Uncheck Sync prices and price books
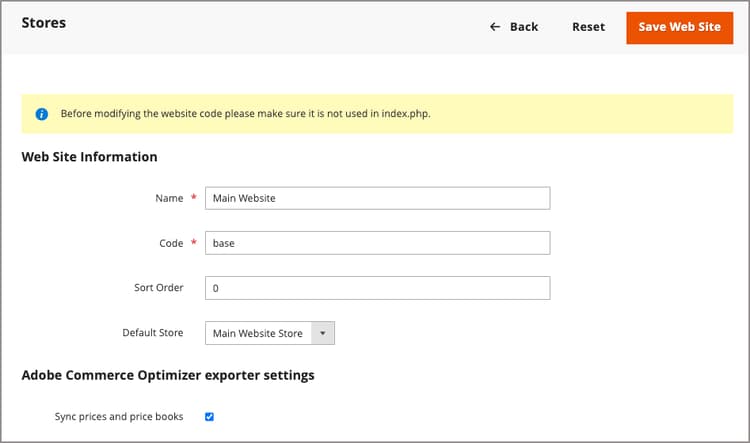Viewport: 750px width, 443px height. pyautogui.click(x=210, y=417)
